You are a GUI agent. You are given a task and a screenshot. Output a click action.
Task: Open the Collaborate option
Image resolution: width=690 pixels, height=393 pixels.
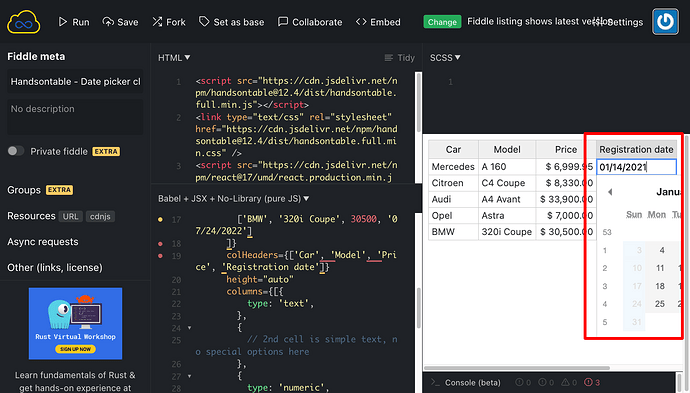pos(310,22)
